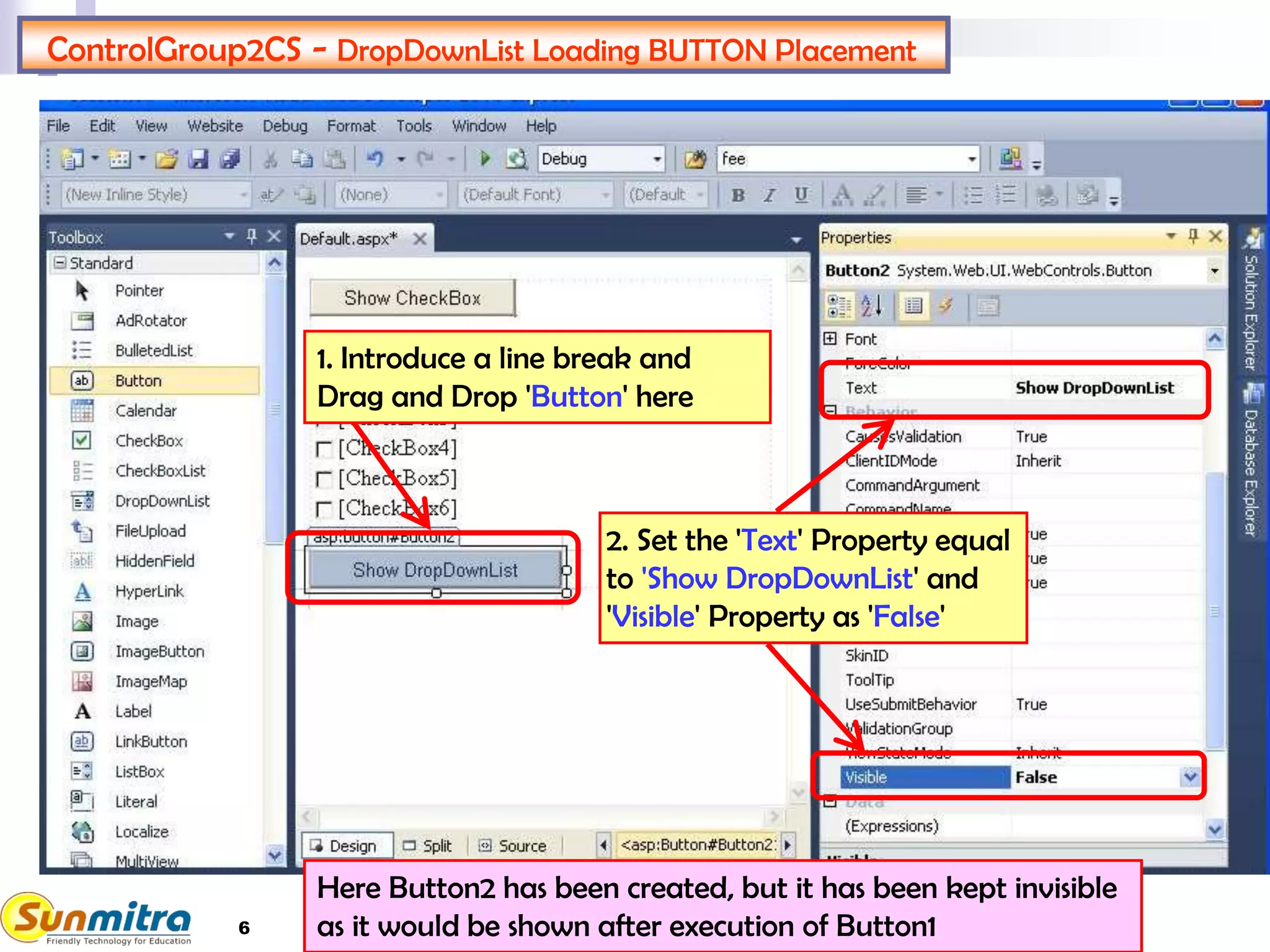1270x952 pixels.
Task: Click the Undo toolbar icon
Action: [x=375, y=159]
